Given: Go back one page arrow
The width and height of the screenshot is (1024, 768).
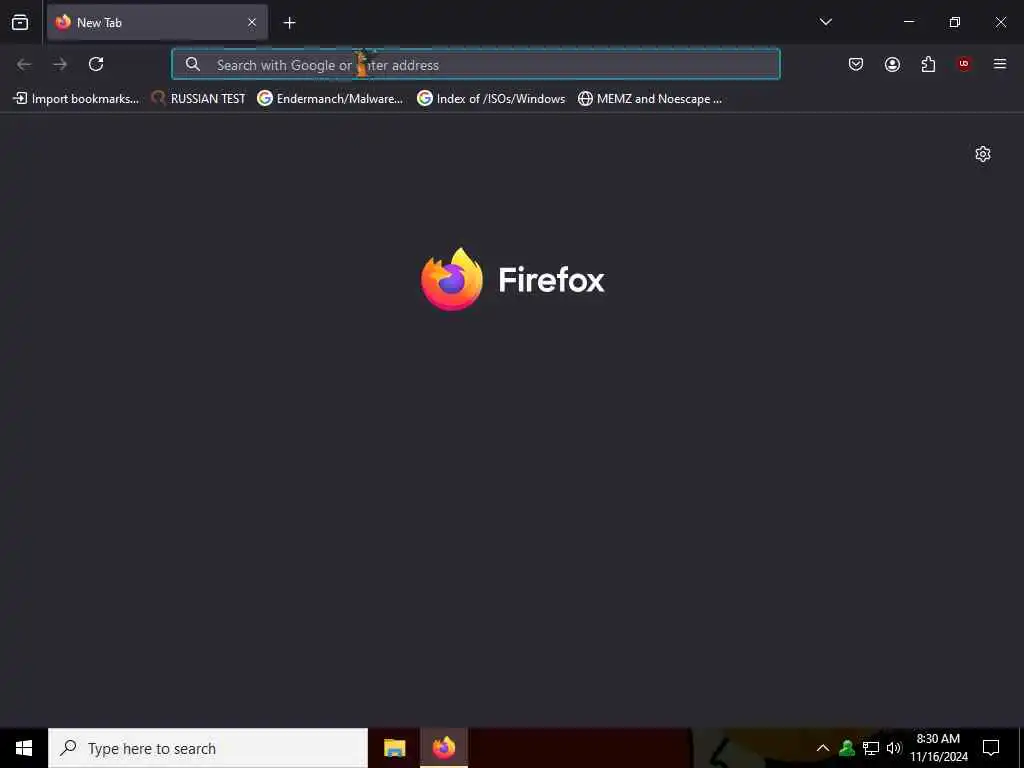Looking at the screenshot, I should [24, 64].
